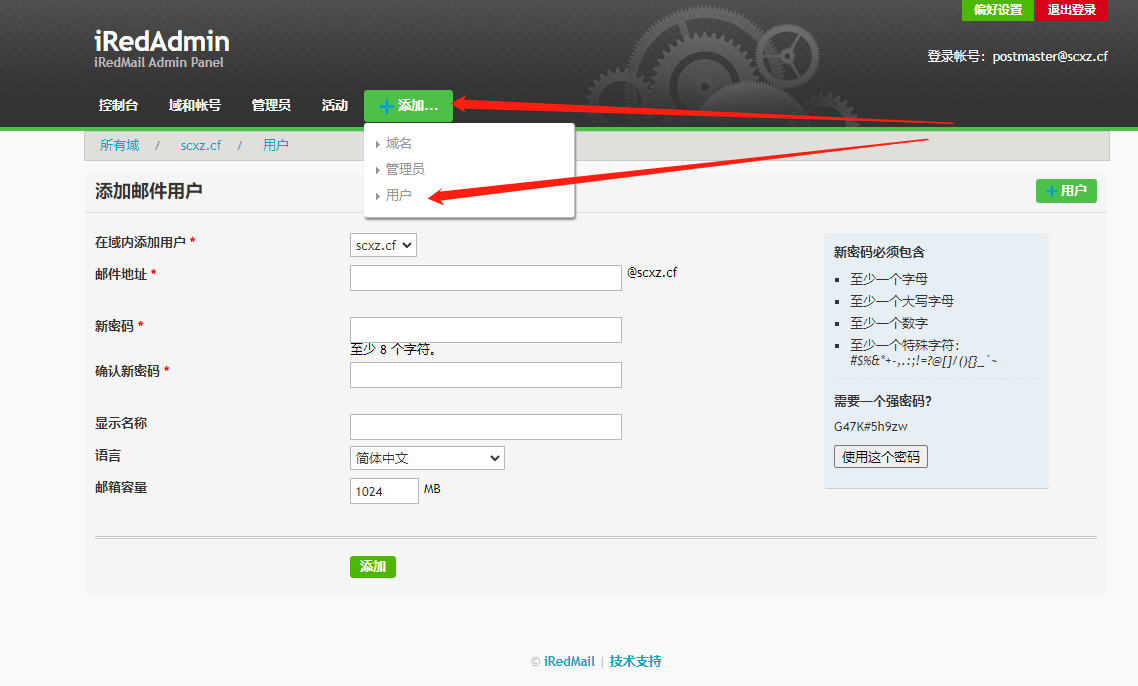Screen dimensions: 1138x686
Task: Open the scxz.cf breadcrumb link
Action: (x=201, y=145)
